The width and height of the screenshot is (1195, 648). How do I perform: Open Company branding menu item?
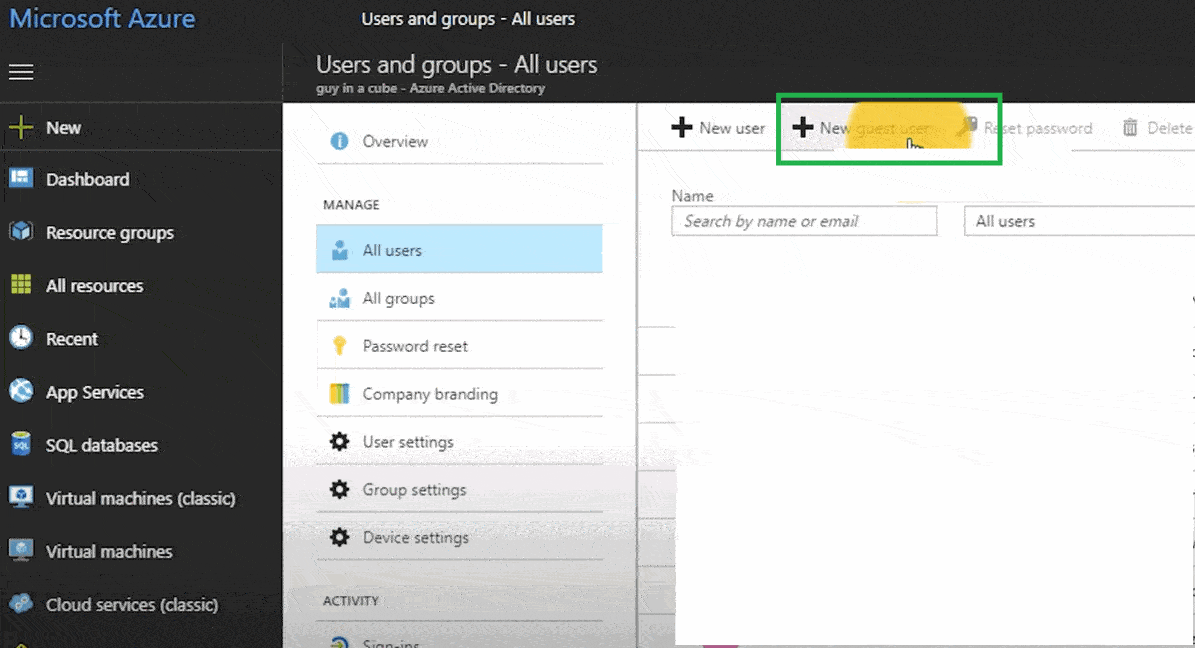point(460,394)
